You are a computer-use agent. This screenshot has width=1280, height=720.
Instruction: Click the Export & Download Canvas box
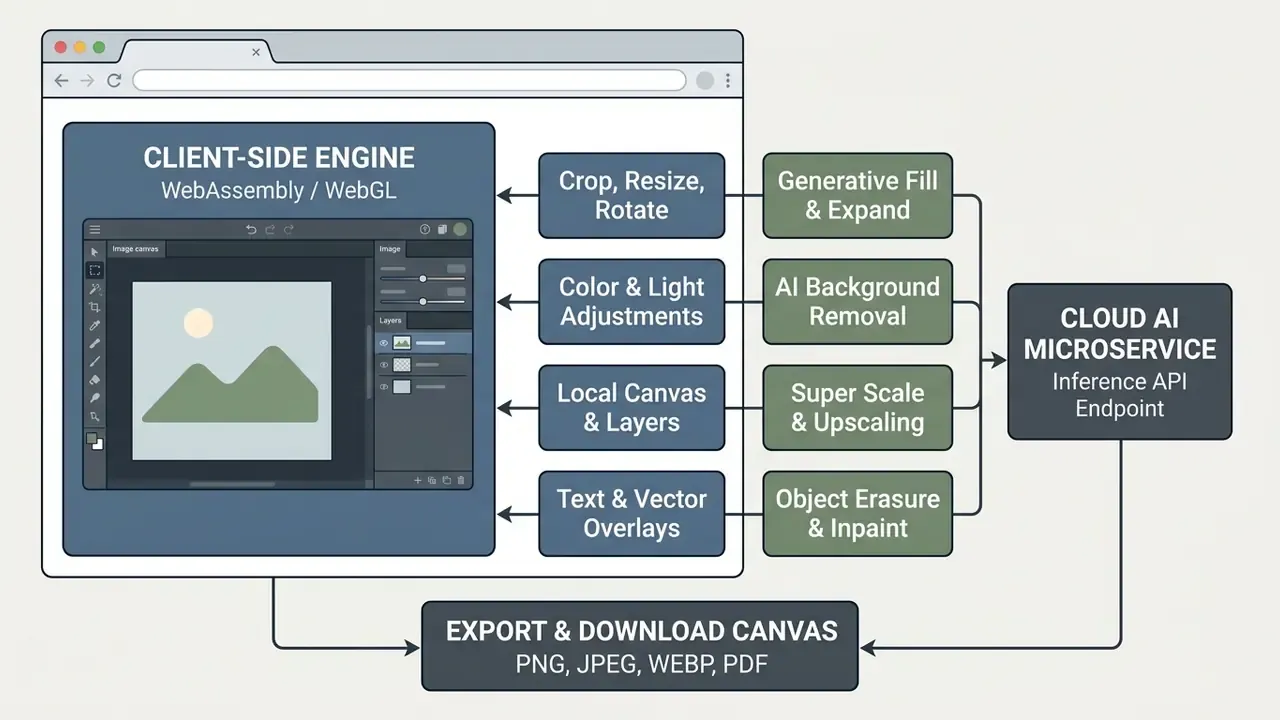(640, 646)
